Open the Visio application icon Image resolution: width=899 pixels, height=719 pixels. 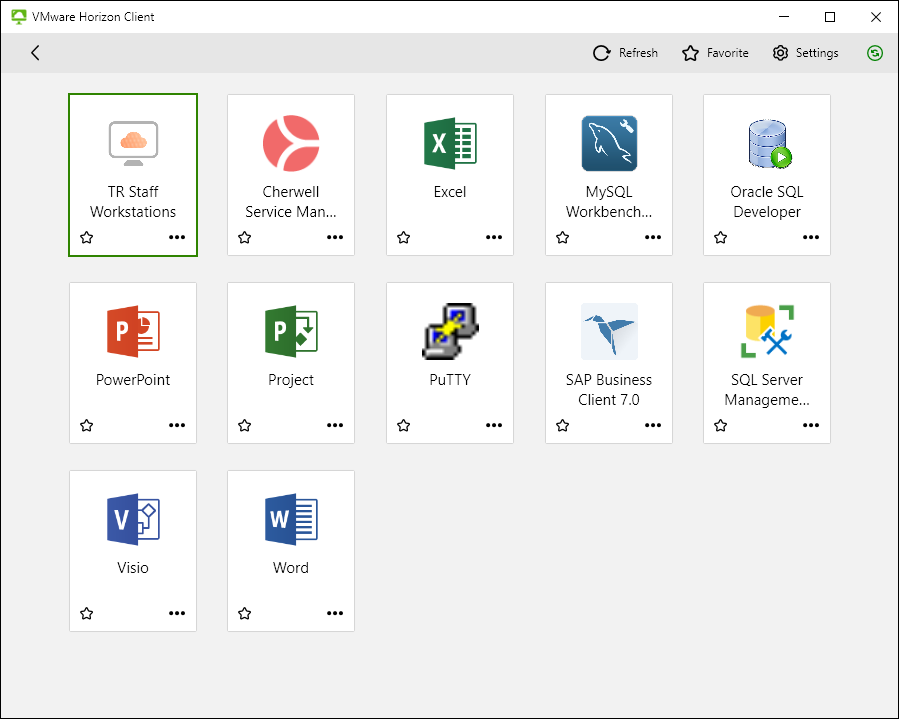(x=133, y=519)
